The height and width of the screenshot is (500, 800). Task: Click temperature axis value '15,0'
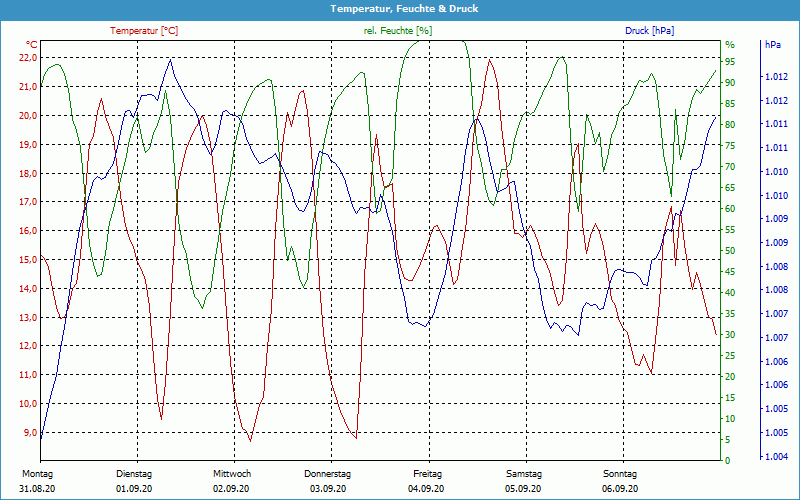tap(28, 259)
